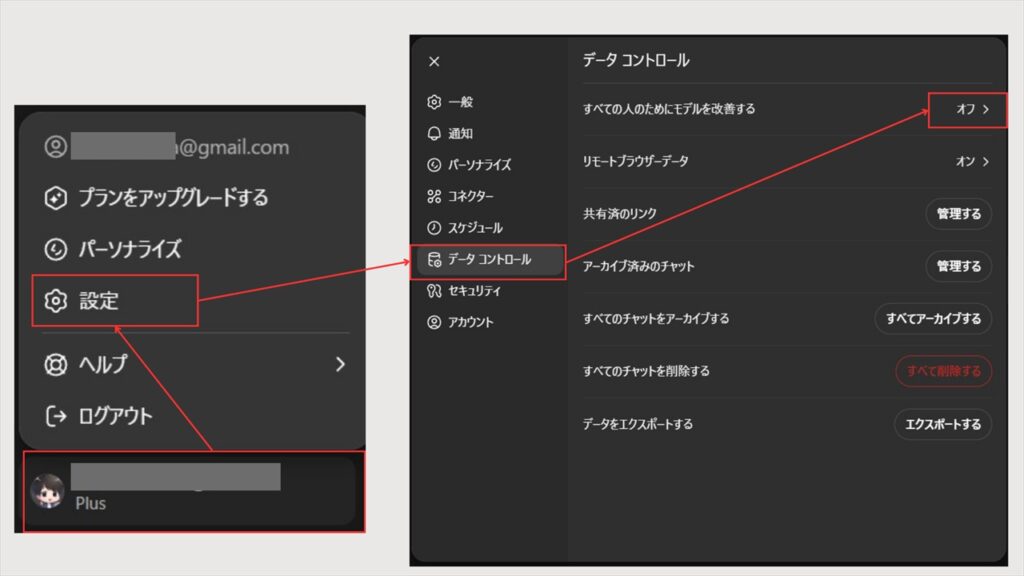Open the アカウント settings tab
1024x576 pixels.
pyautogui.click(x=469, y=322)
